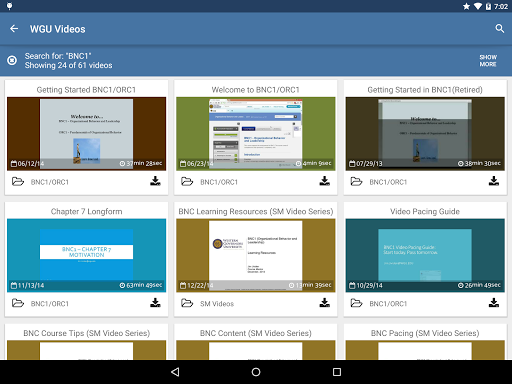Download the Video Pacing Guide video
The image size is (512, 384).
tap(494, 303)
